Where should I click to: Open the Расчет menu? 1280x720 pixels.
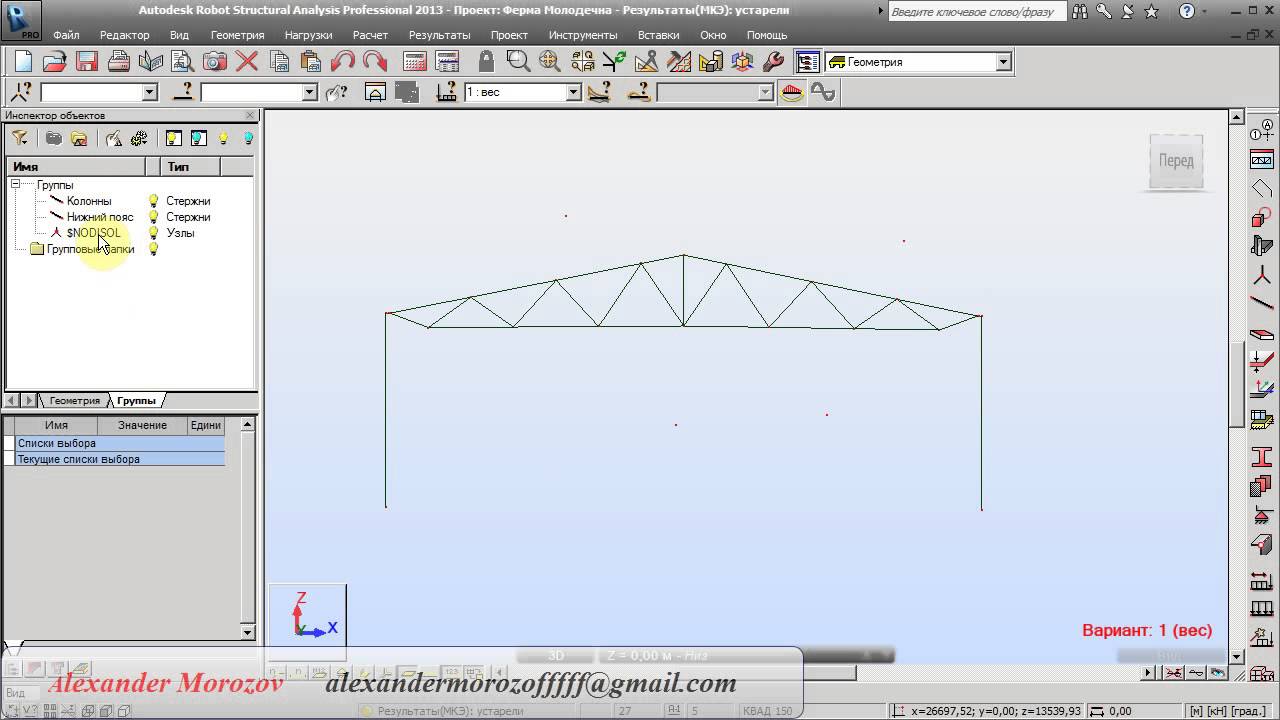click(x=370, y=35)
